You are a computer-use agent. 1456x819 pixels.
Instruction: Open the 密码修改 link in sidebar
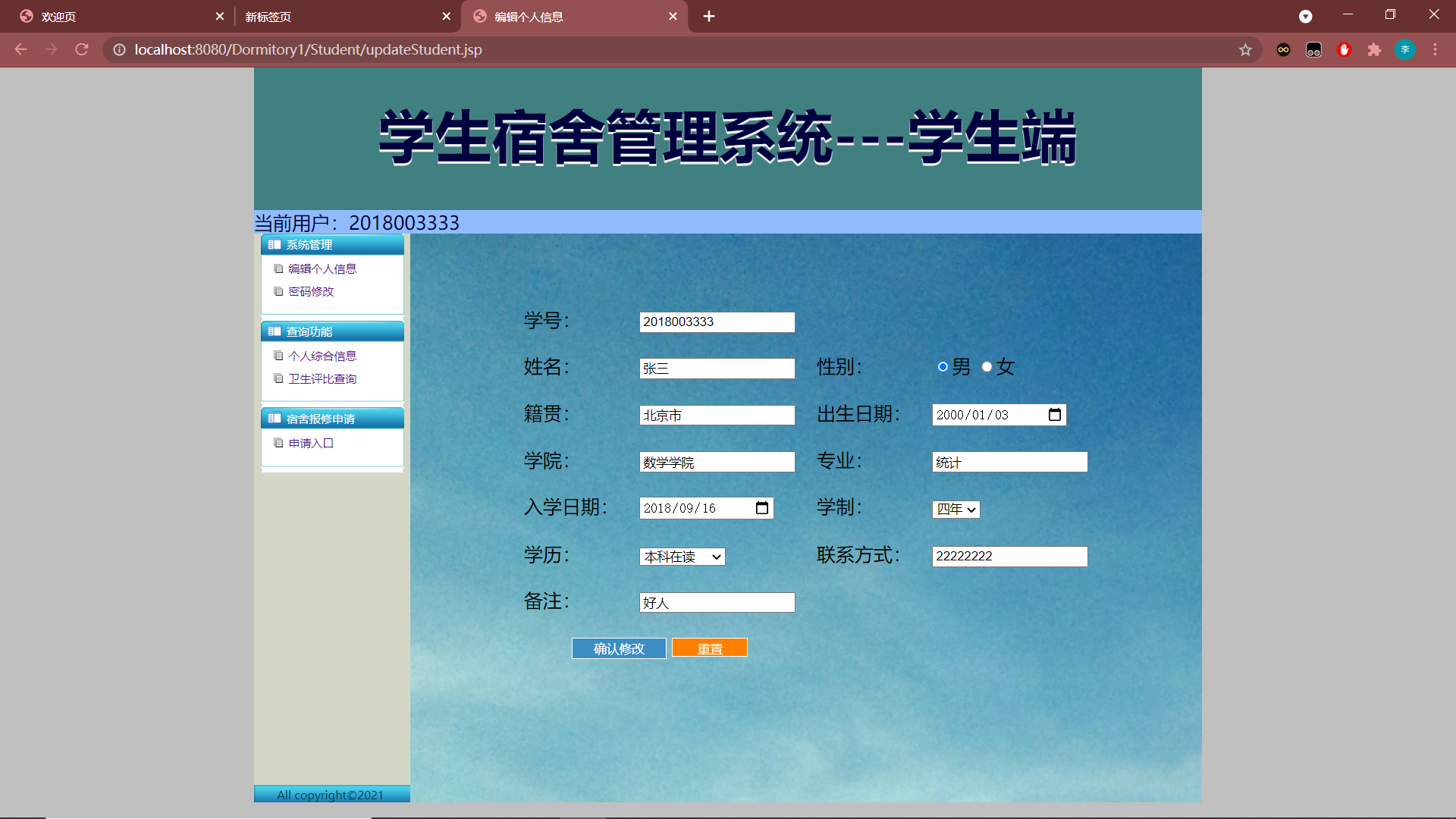[x=310, y=291]
